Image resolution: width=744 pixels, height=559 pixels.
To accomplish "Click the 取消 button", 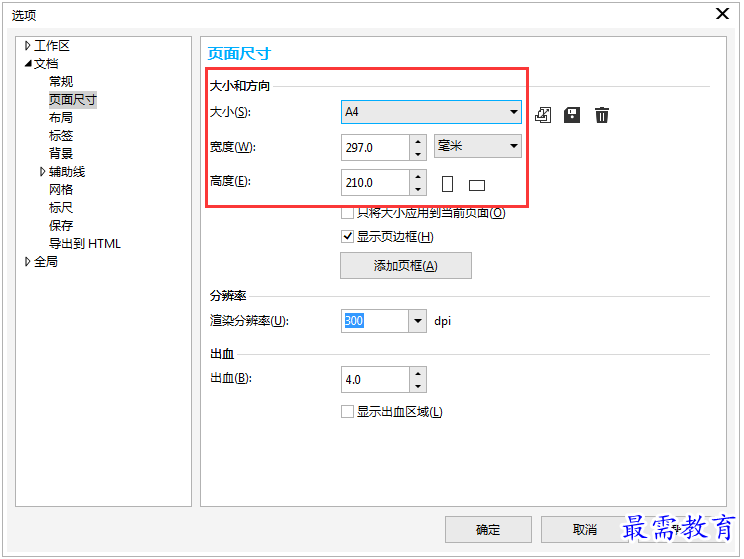I will coord(585,529).
